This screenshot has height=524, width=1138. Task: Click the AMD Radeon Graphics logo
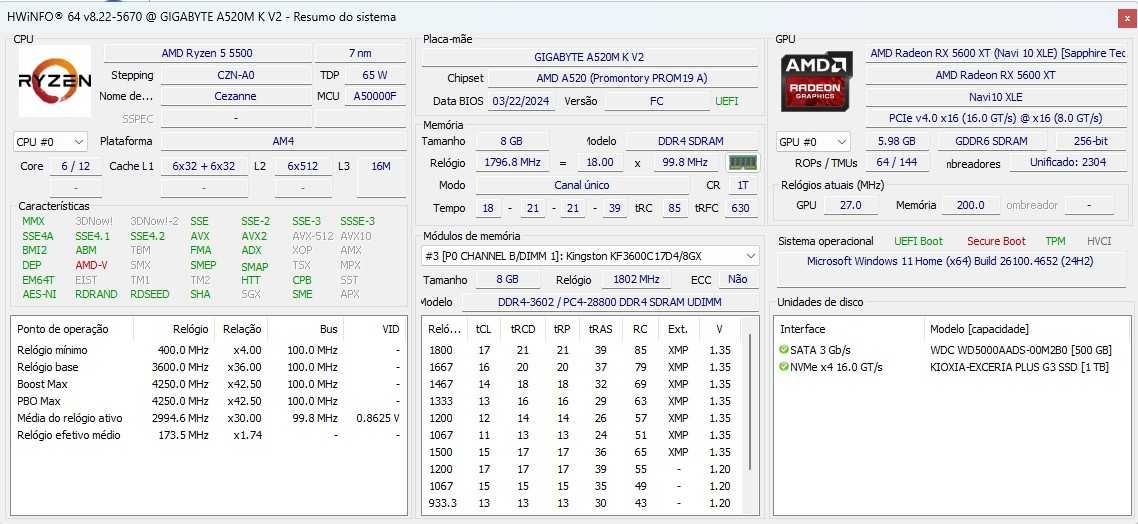817,81
